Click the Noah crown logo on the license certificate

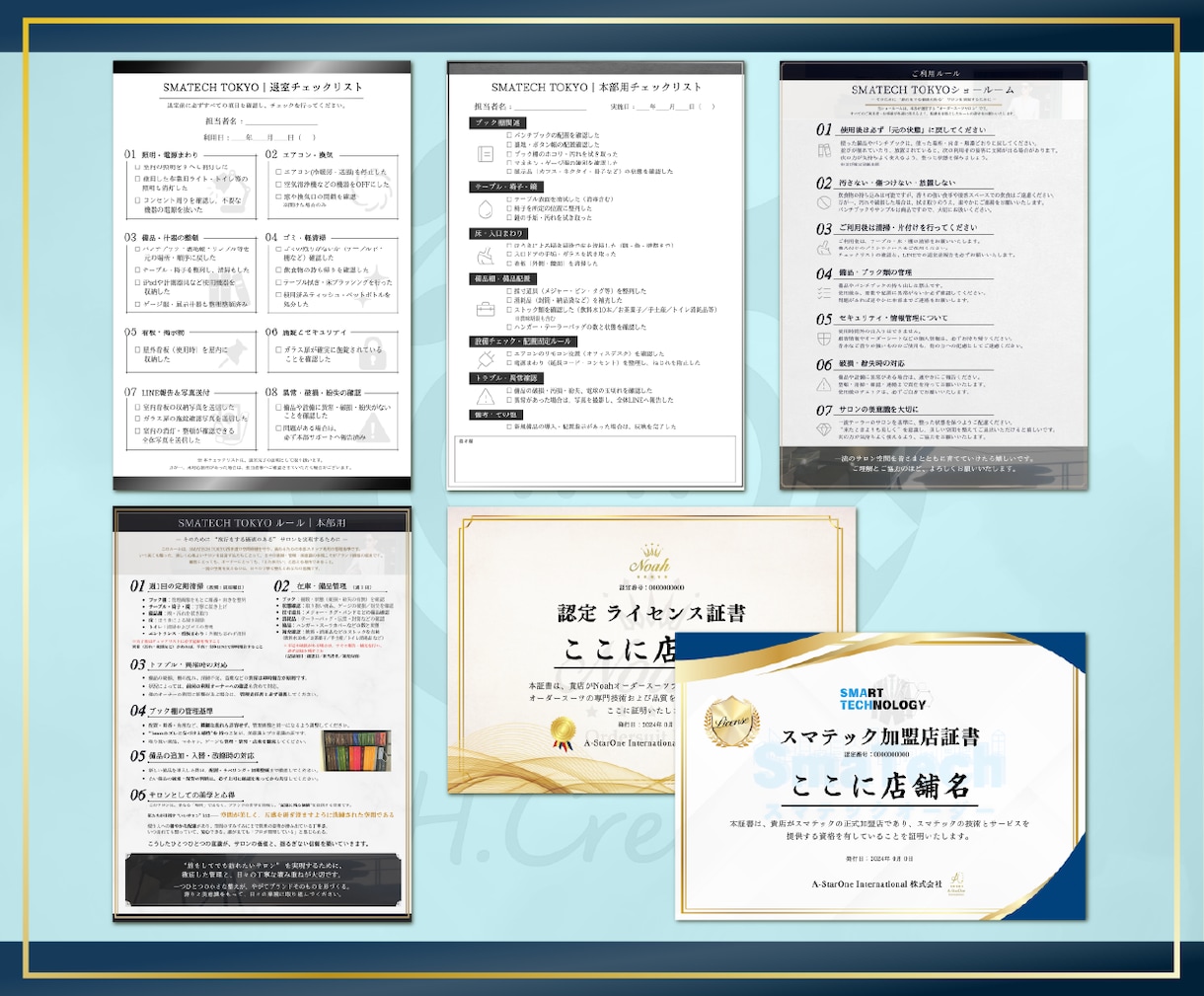pos(650,561)
